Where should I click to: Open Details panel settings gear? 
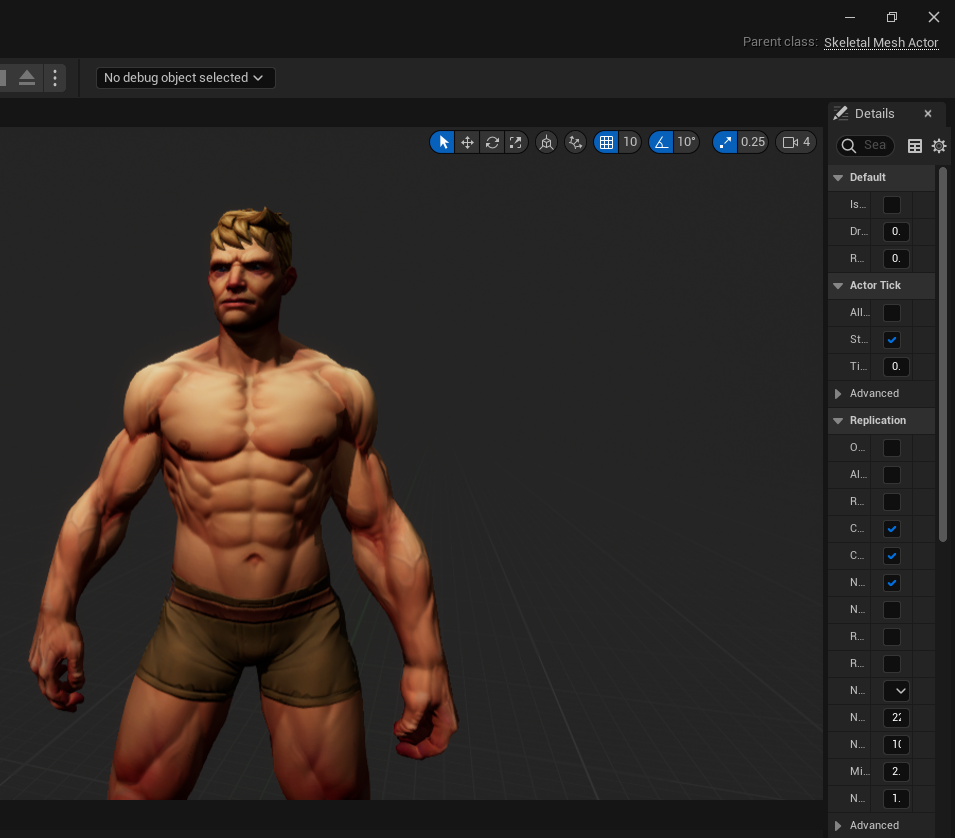coord(939,146)
